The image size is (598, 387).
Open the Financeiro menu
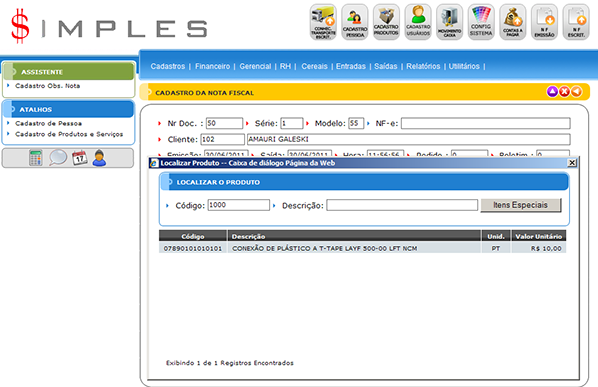(212, 66)
